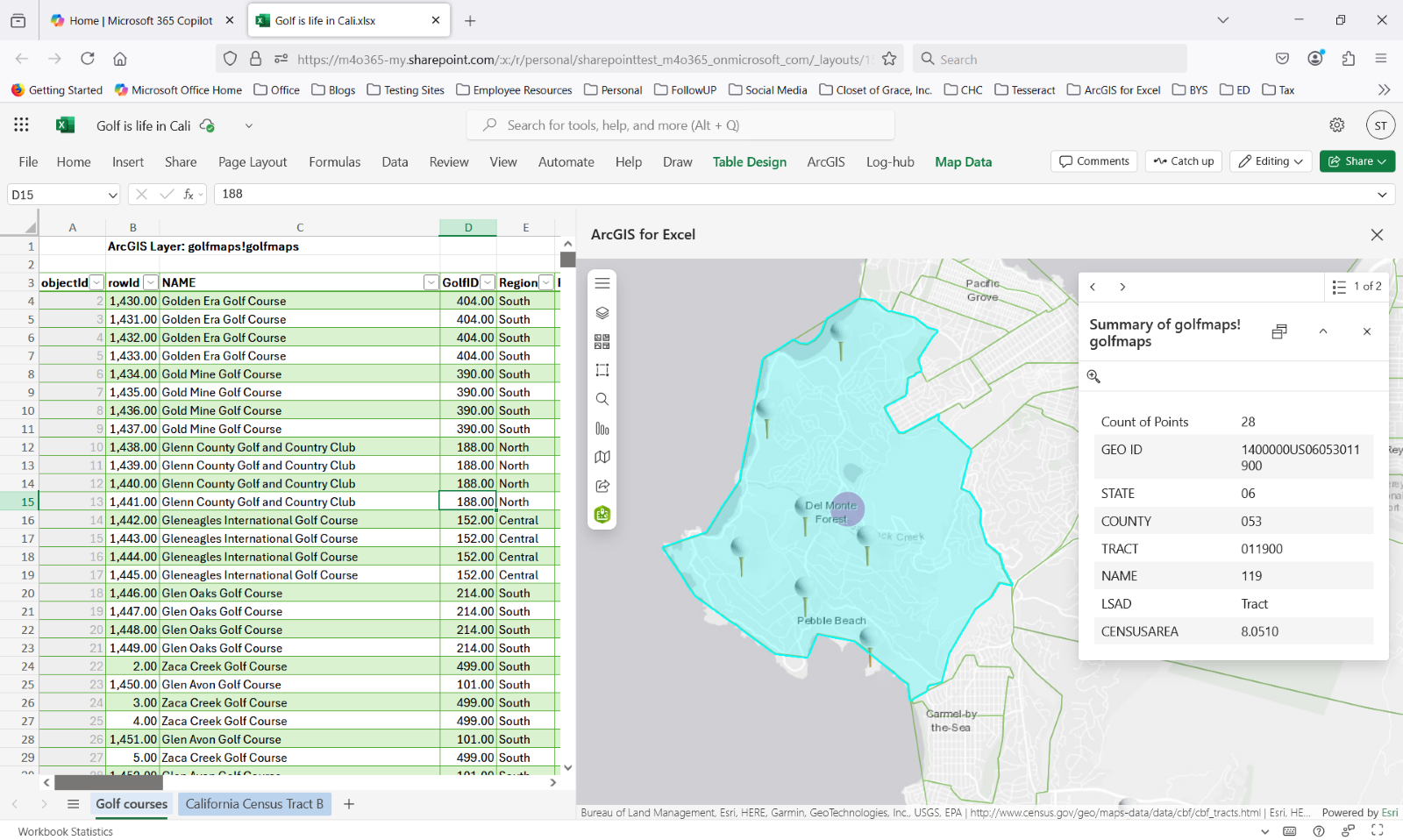This screenshot has height=840, width=1403.
Task: Zoom to the census tract in the popup
Action: pos(1093,375)
